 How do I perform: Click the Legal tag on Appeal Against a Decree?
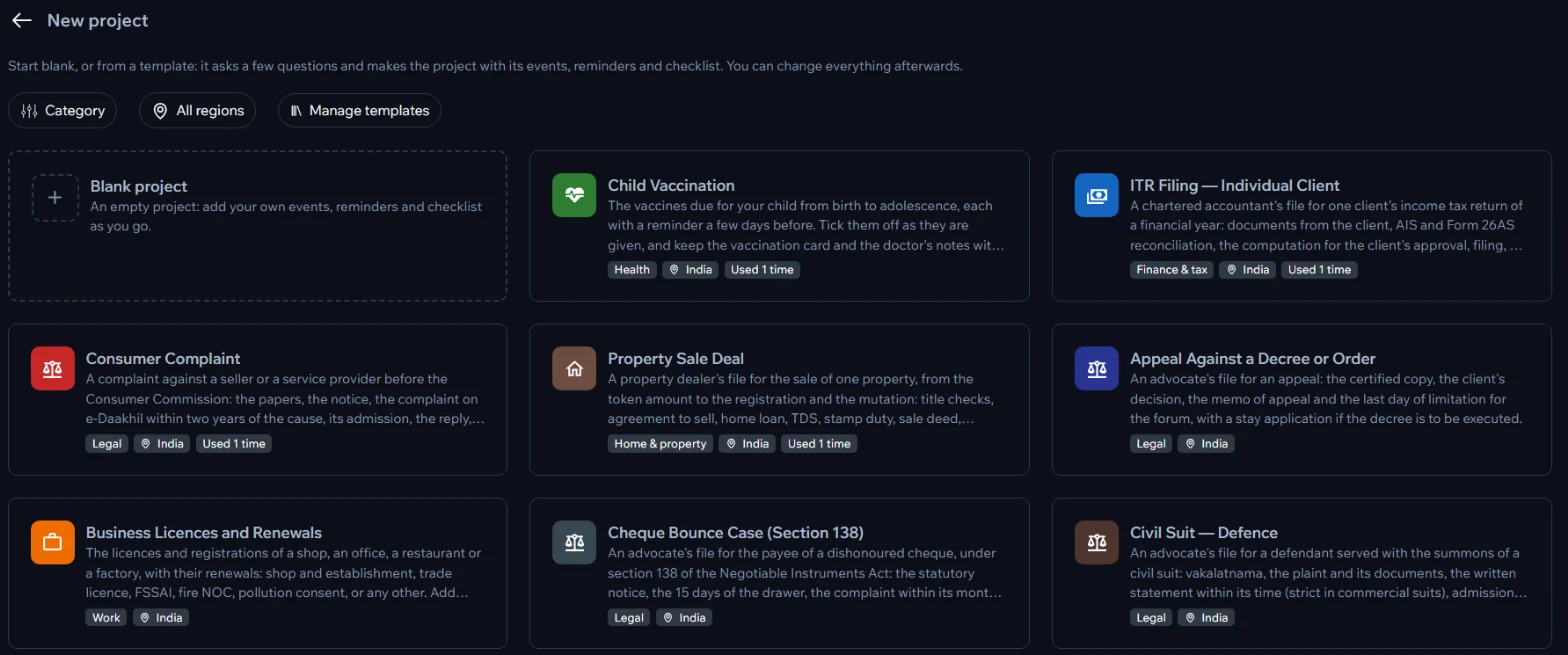point(1151,443)
